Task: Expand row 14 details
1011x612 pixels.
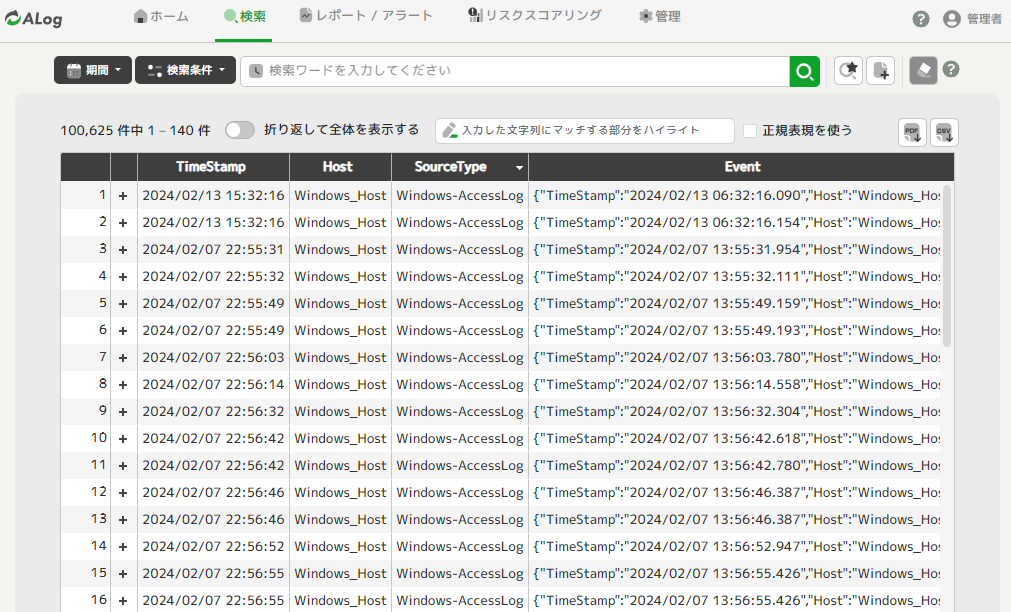Action: click(123, 547)
